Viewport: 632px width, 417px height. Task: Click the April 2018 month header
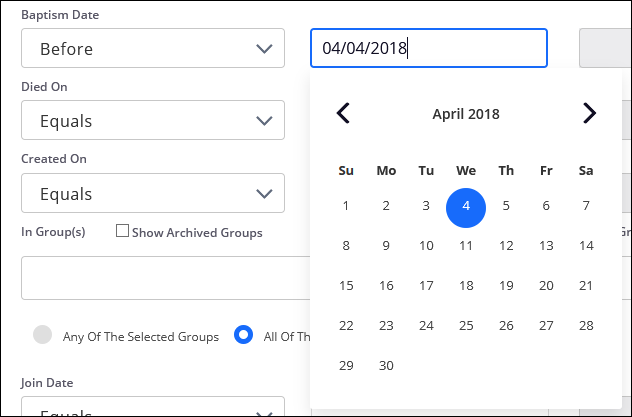pyautogui.click(x=466, y=114)
